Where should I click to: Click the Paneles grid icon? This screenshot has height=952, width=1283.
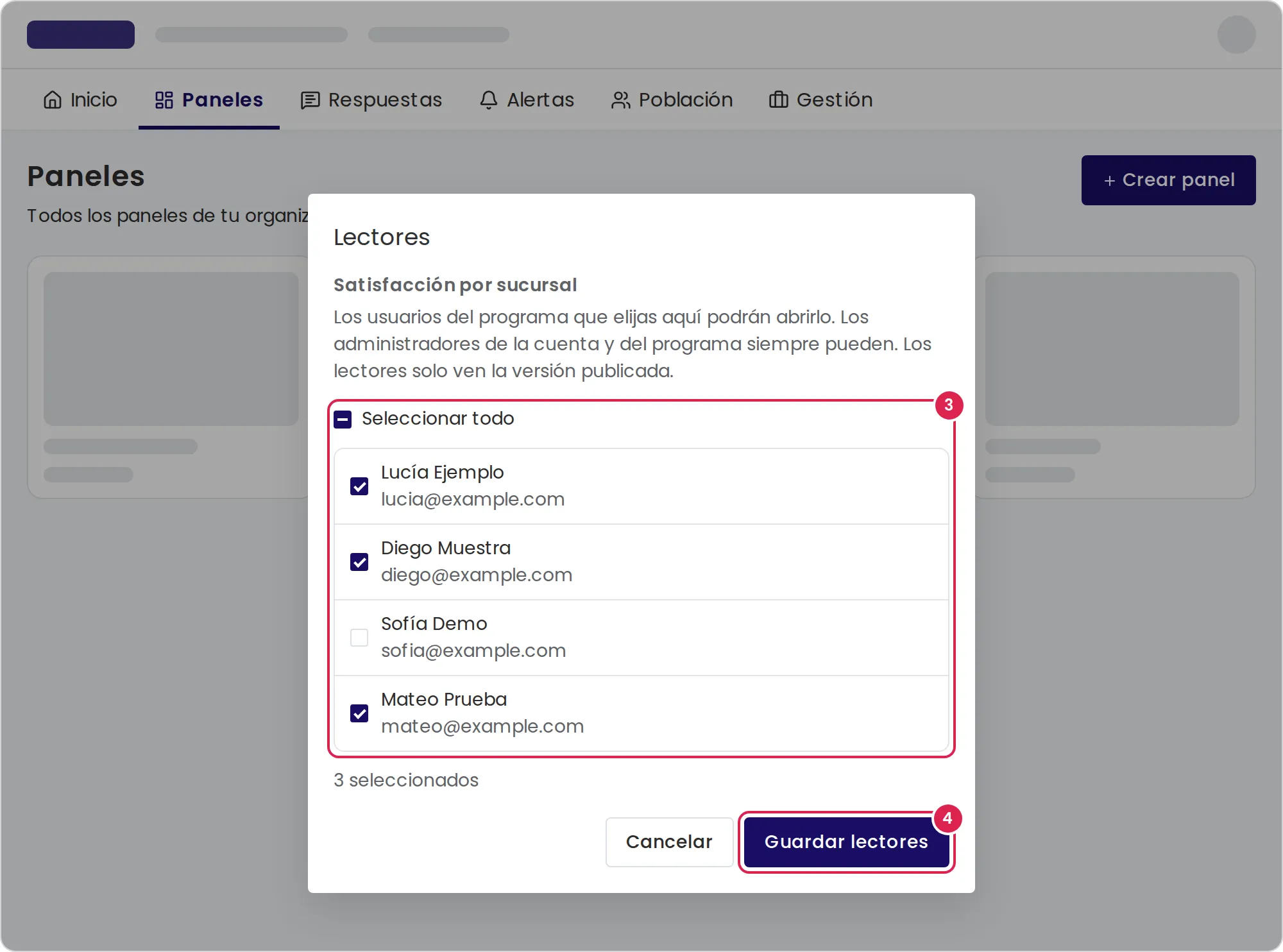click(164, 100)
